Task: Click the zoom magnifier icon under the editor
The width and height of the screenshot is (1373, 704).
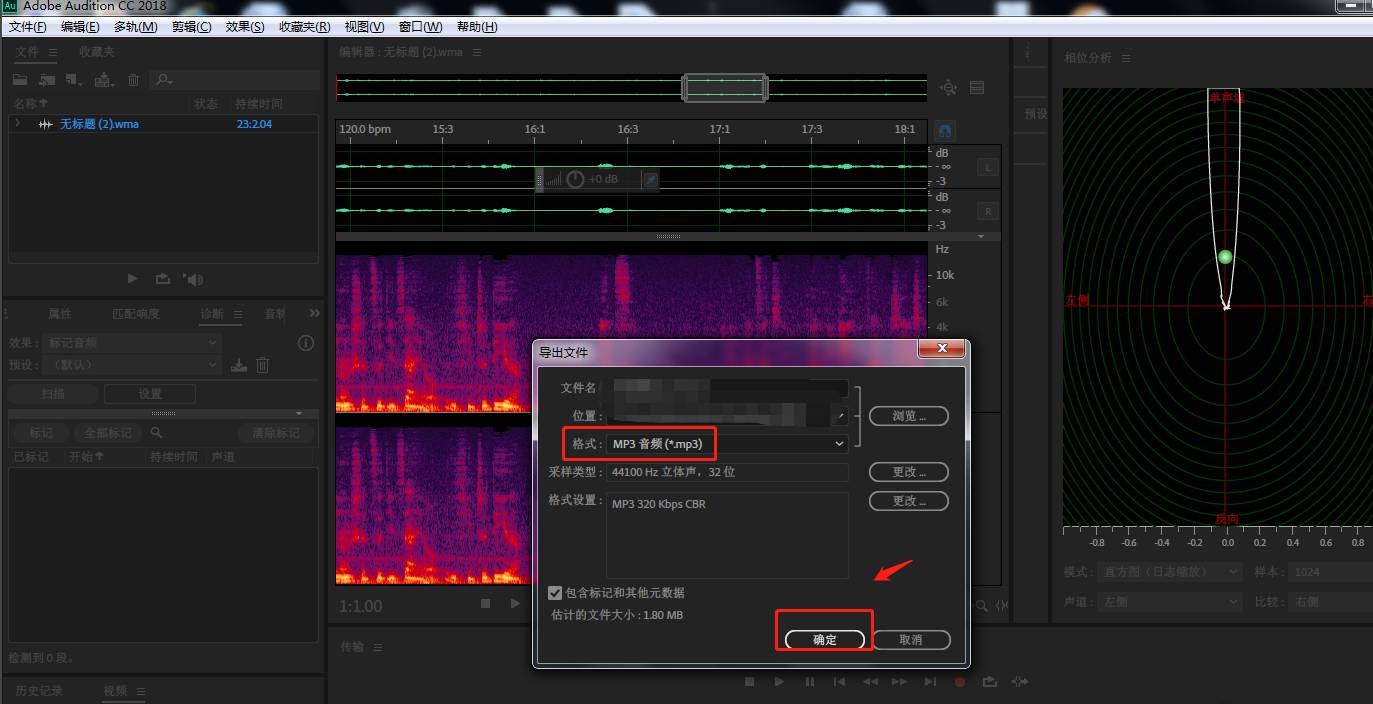Action: point(982,605)
